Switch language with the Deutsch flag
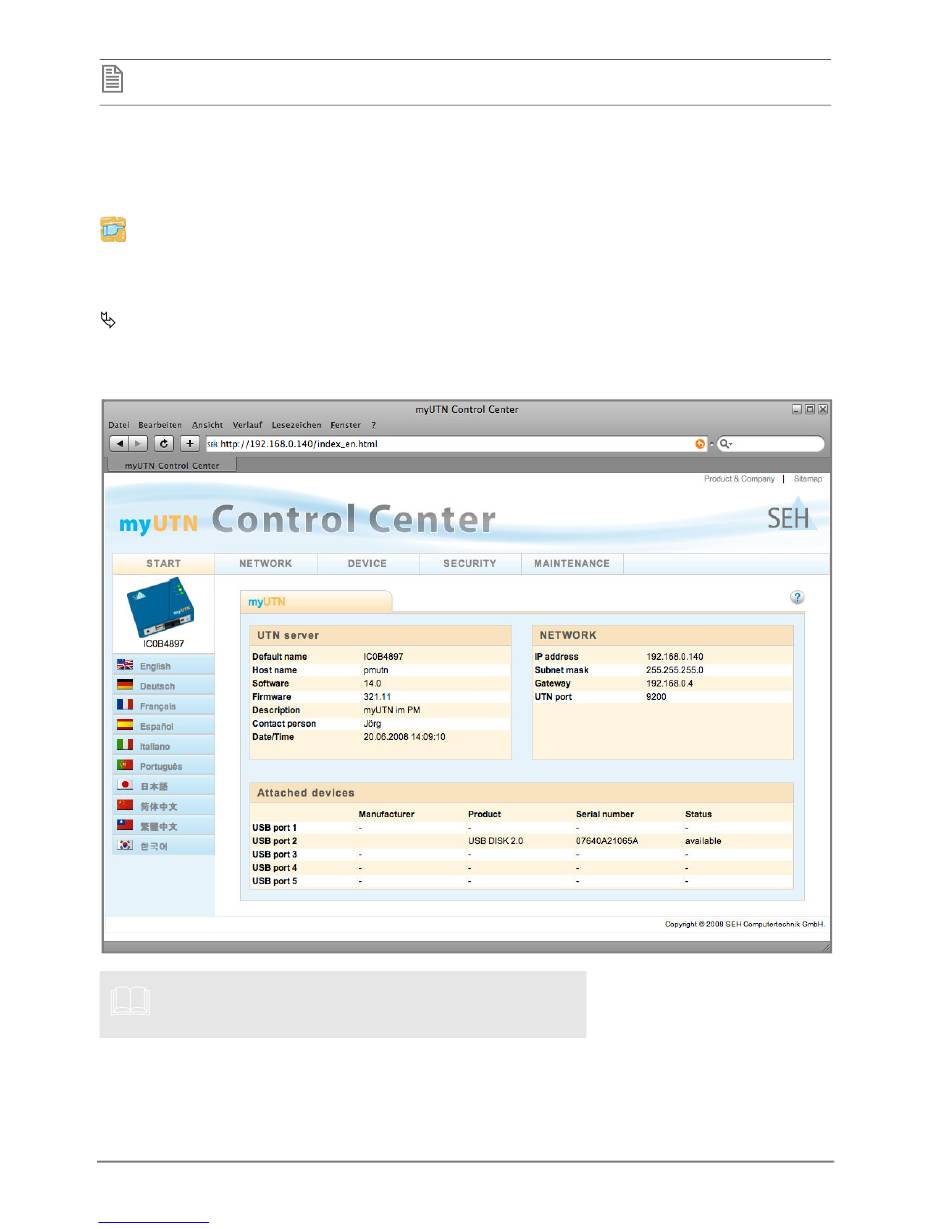Viewport: 950px width, 1229px height. pos(125,686)
